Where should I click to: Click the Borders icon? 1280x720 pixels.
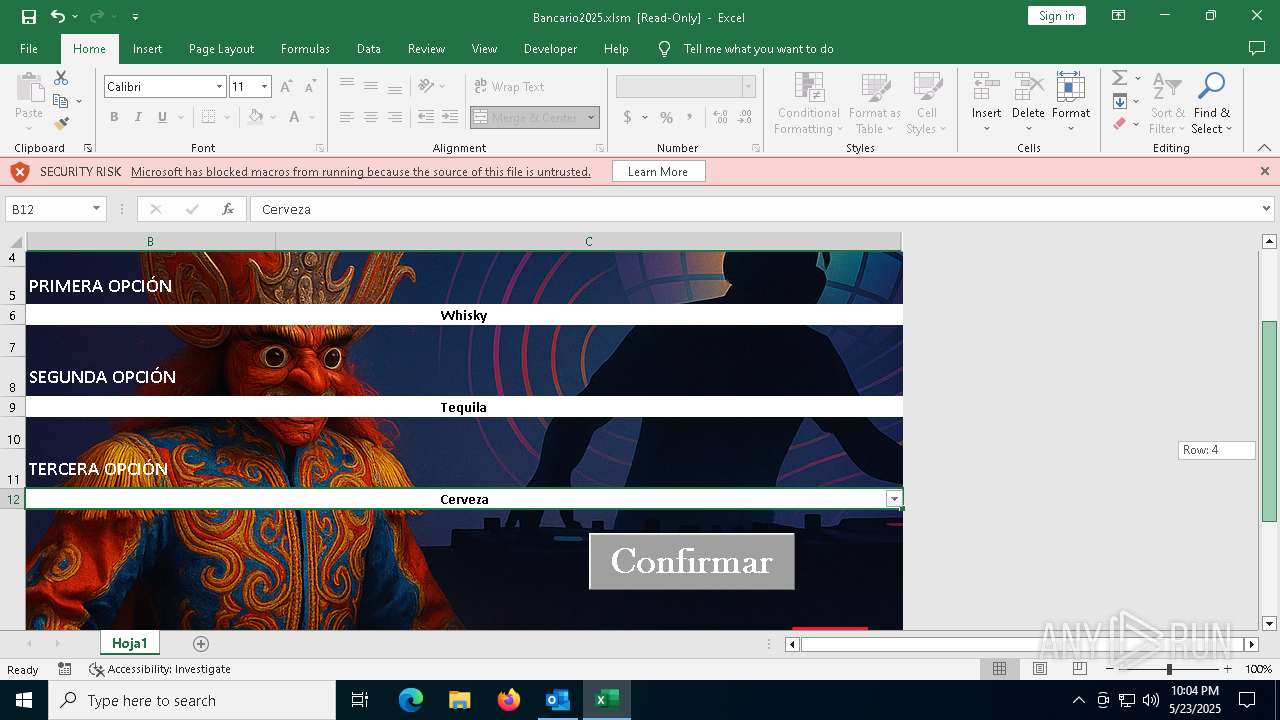pos(208,117)
